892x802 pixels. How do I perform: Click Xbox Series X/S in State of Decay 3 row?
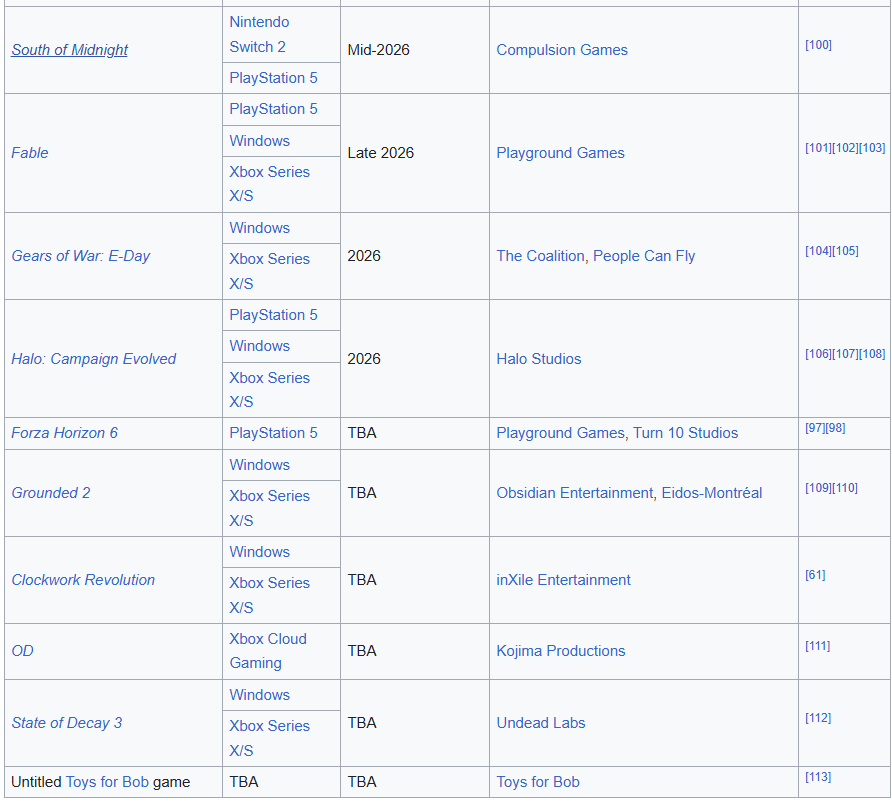click(269, 738)
